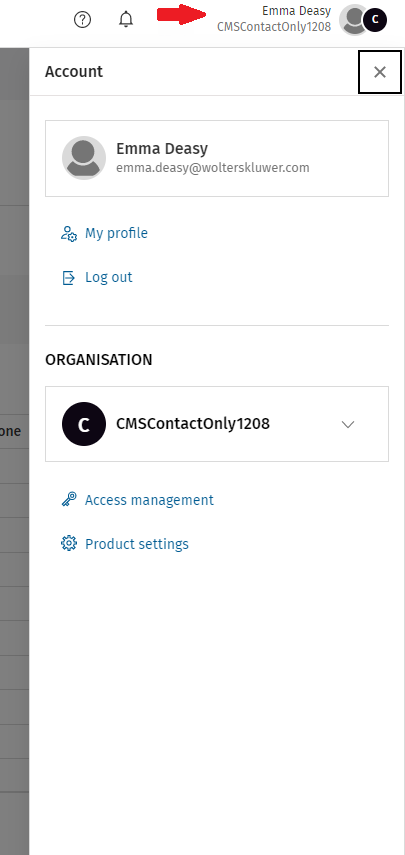Close the Account panel
Screen dimensions: 405x855
[x=380, y=72]
